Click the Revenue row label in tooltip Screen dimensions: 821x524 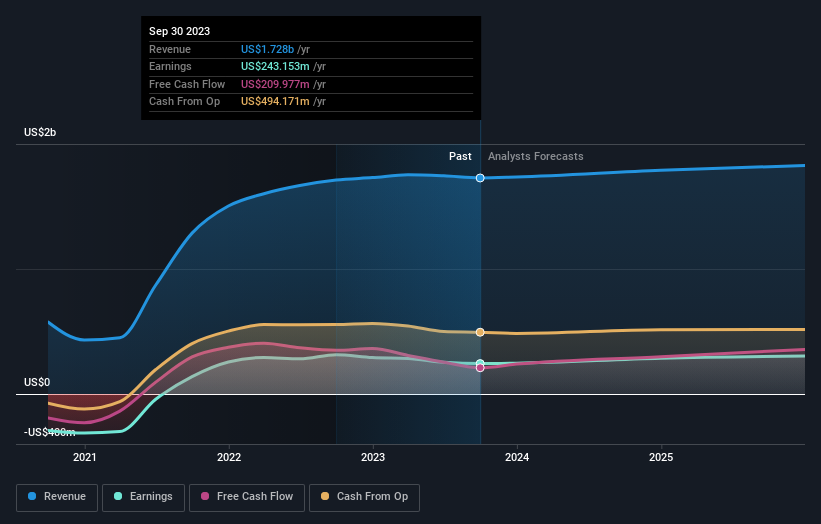(x=170, y=49)
